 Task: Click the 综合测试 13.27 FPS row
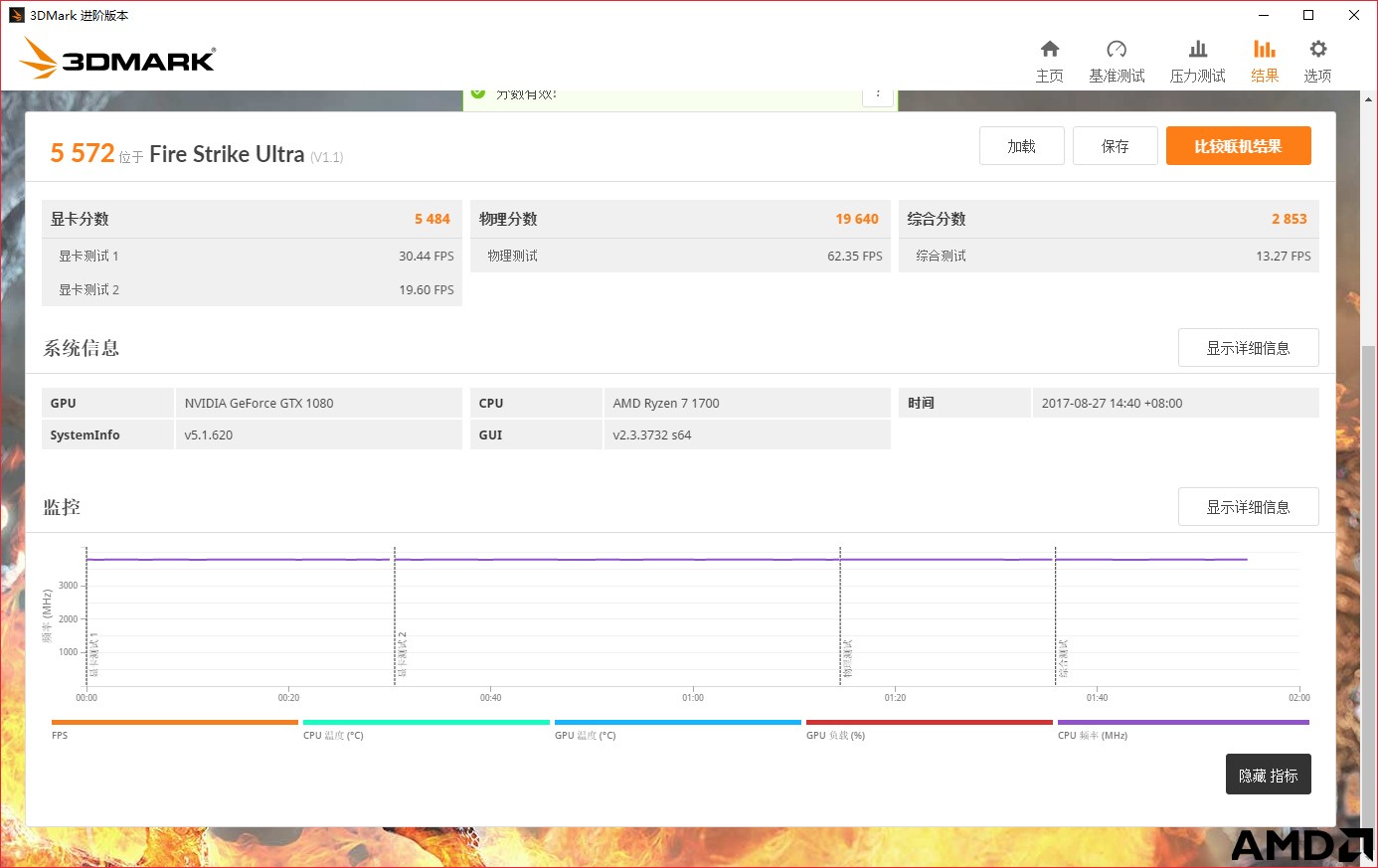pos(1109,256)
